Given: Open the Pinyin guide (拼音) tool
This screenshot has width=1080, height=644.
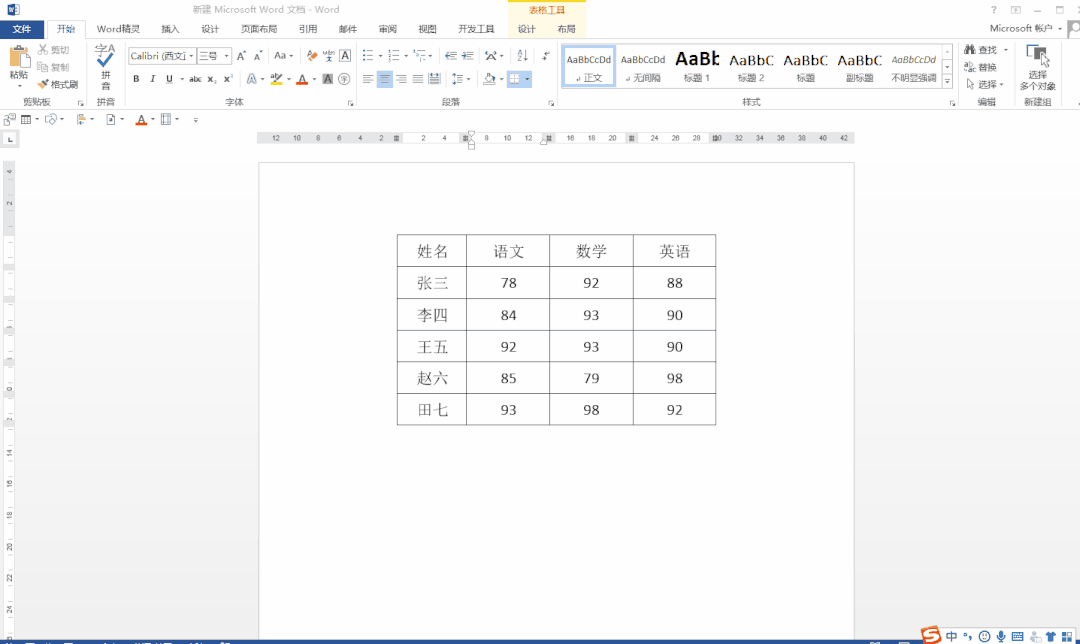Looking at the screenshot, I should pyautogui.click(x=105, y=67).
